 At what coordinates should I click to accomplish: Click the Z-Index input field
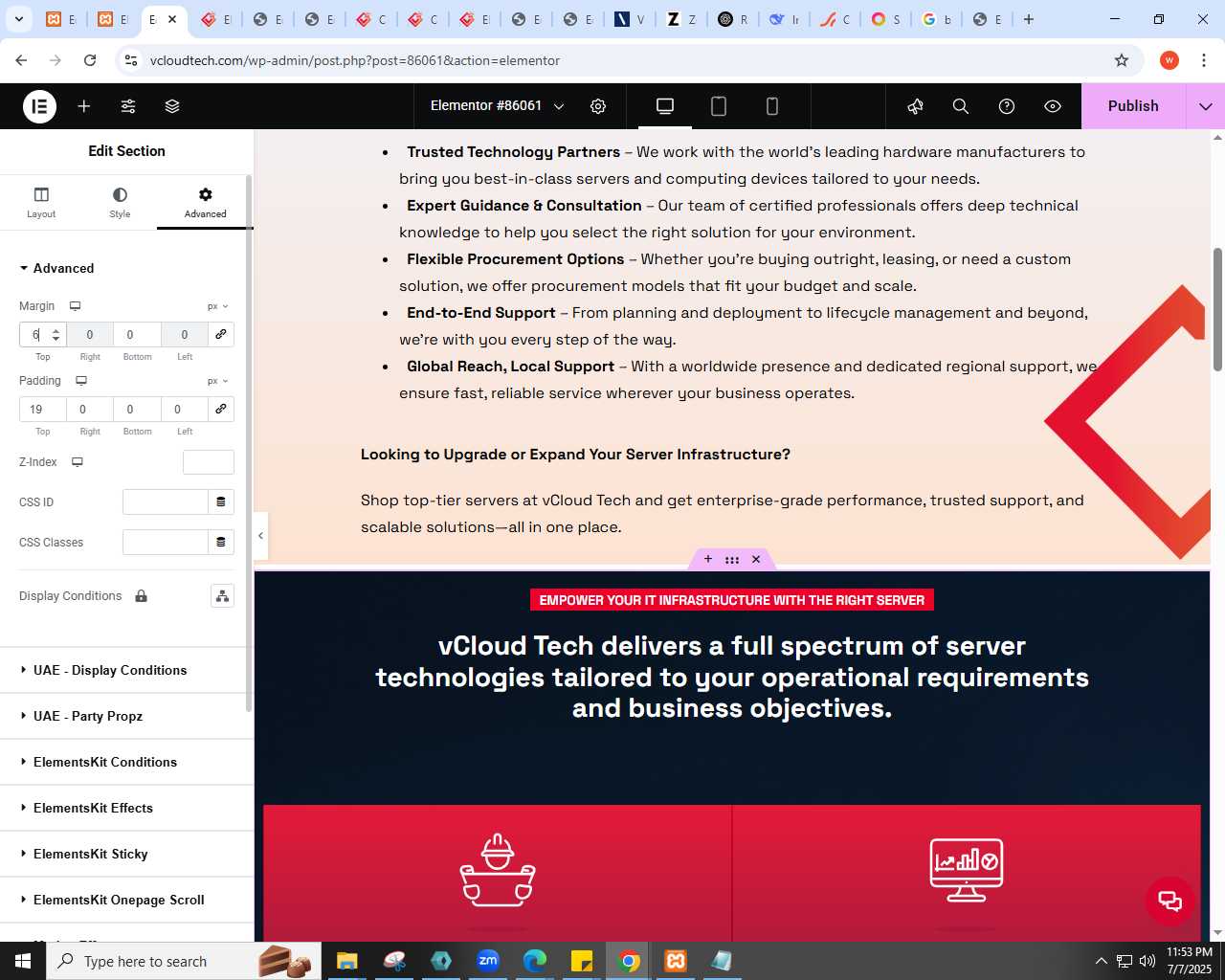(x=209, y=462)
